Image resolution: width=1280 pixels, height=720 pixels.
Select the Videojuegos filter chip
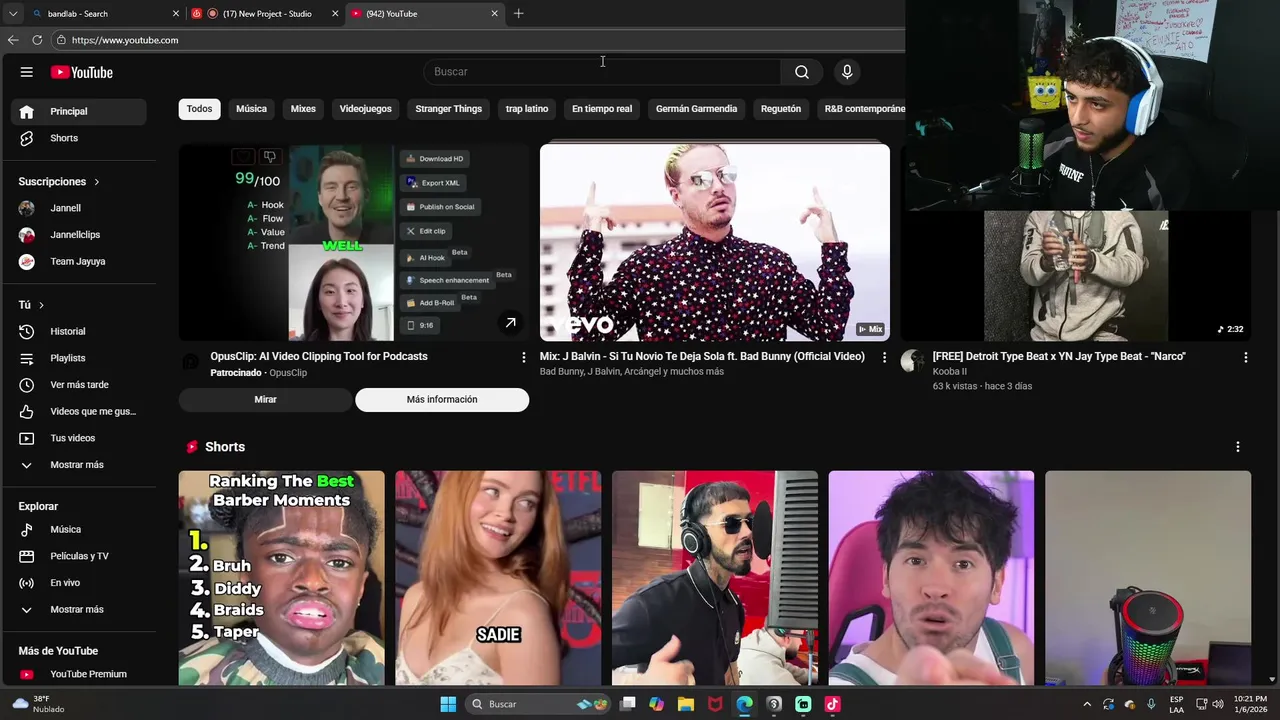[x=365, y=109]
